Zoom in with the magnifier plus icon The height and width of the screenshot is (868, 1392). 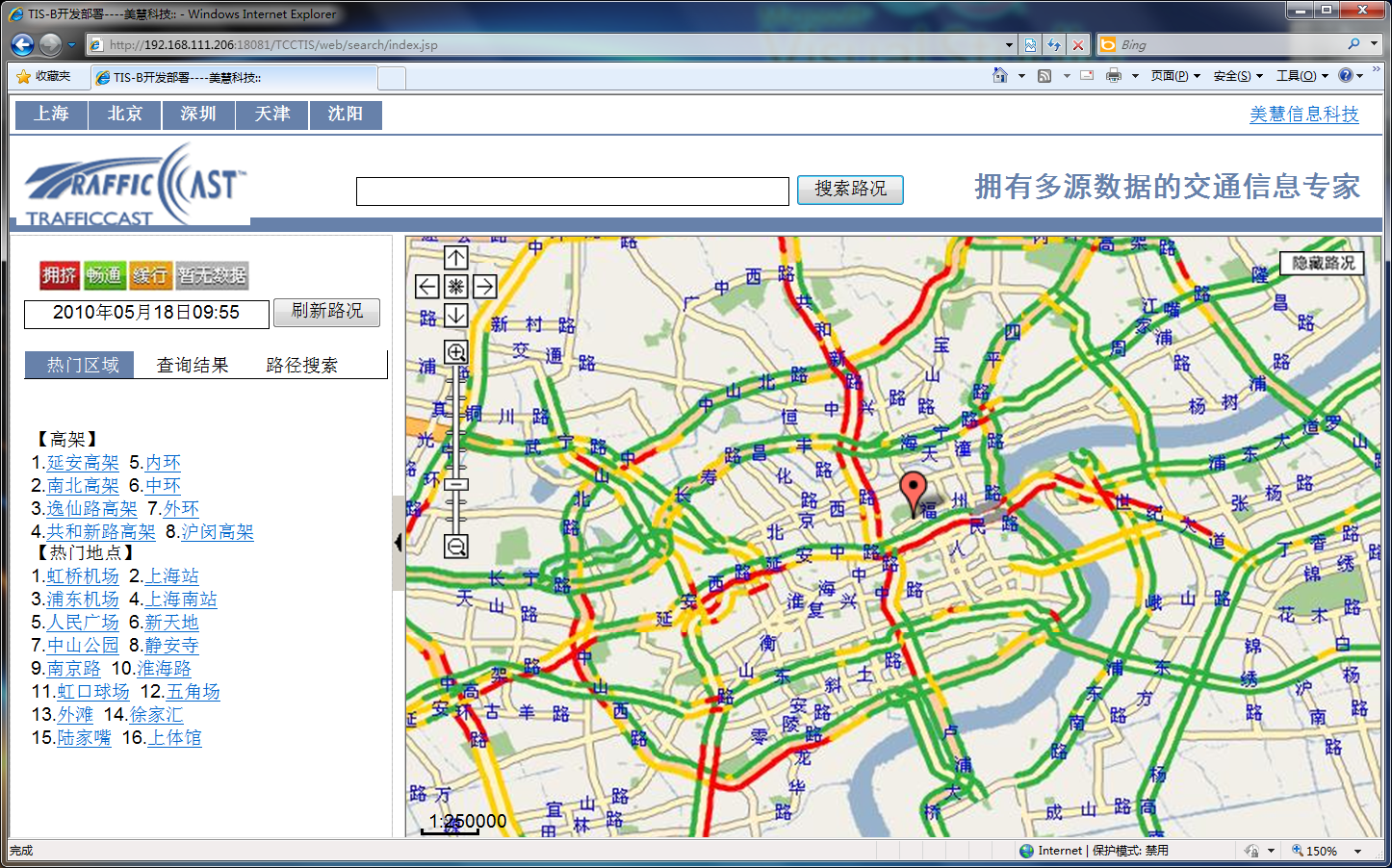coord(456,351)
